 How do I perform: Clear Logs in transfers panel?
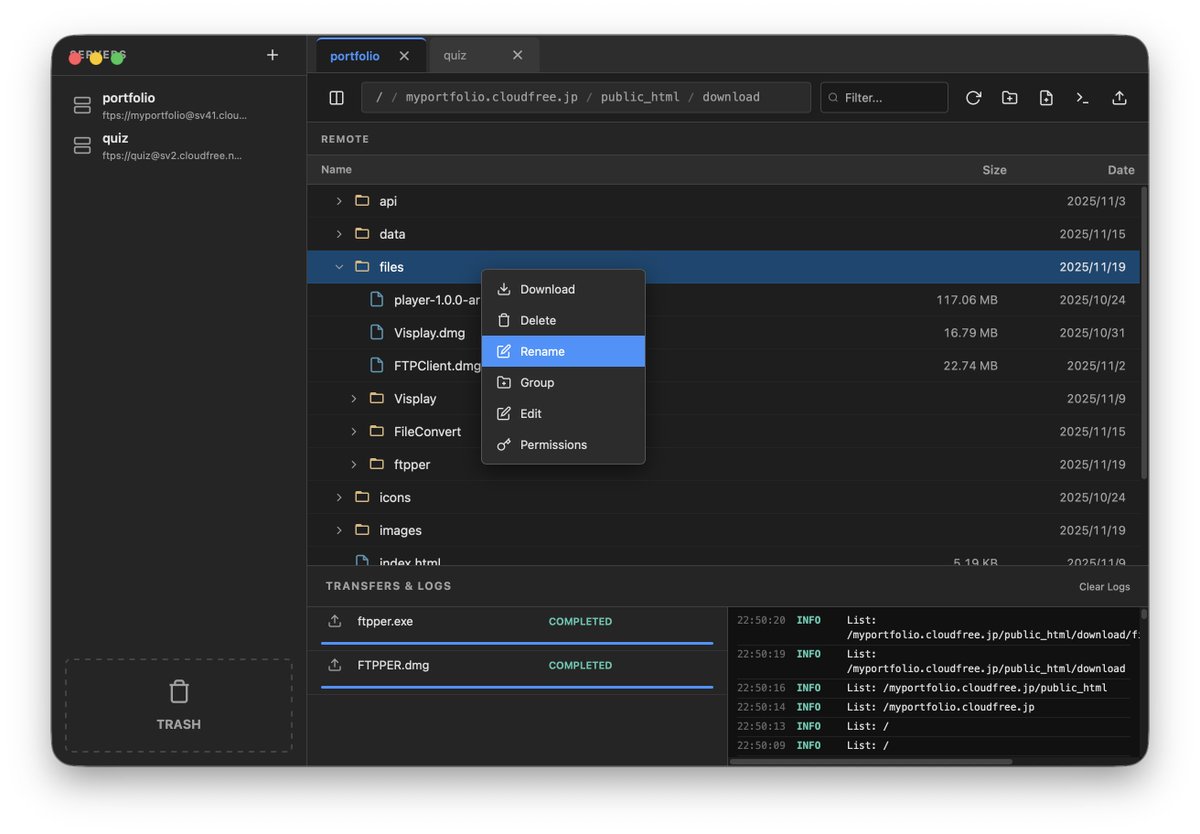[1104, 587]
